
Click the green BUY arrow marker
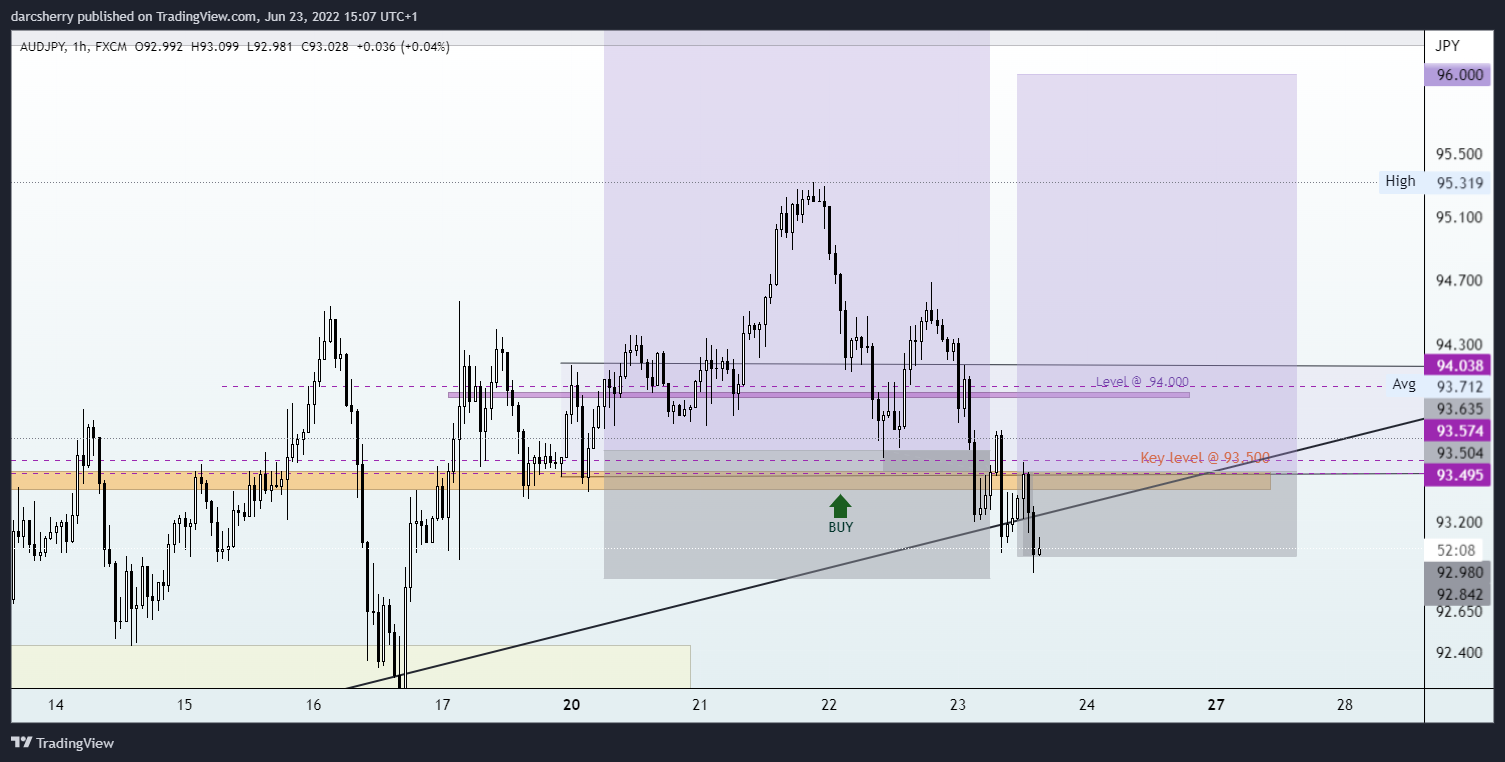coord(841,505)
